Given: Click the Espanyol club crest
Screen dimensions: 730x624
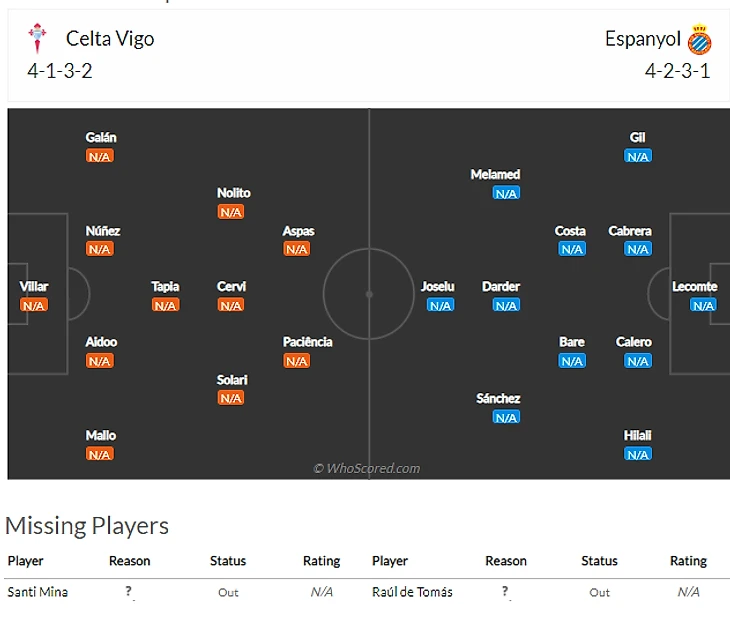Looking at the screenshot, I should tap(699, 39).
